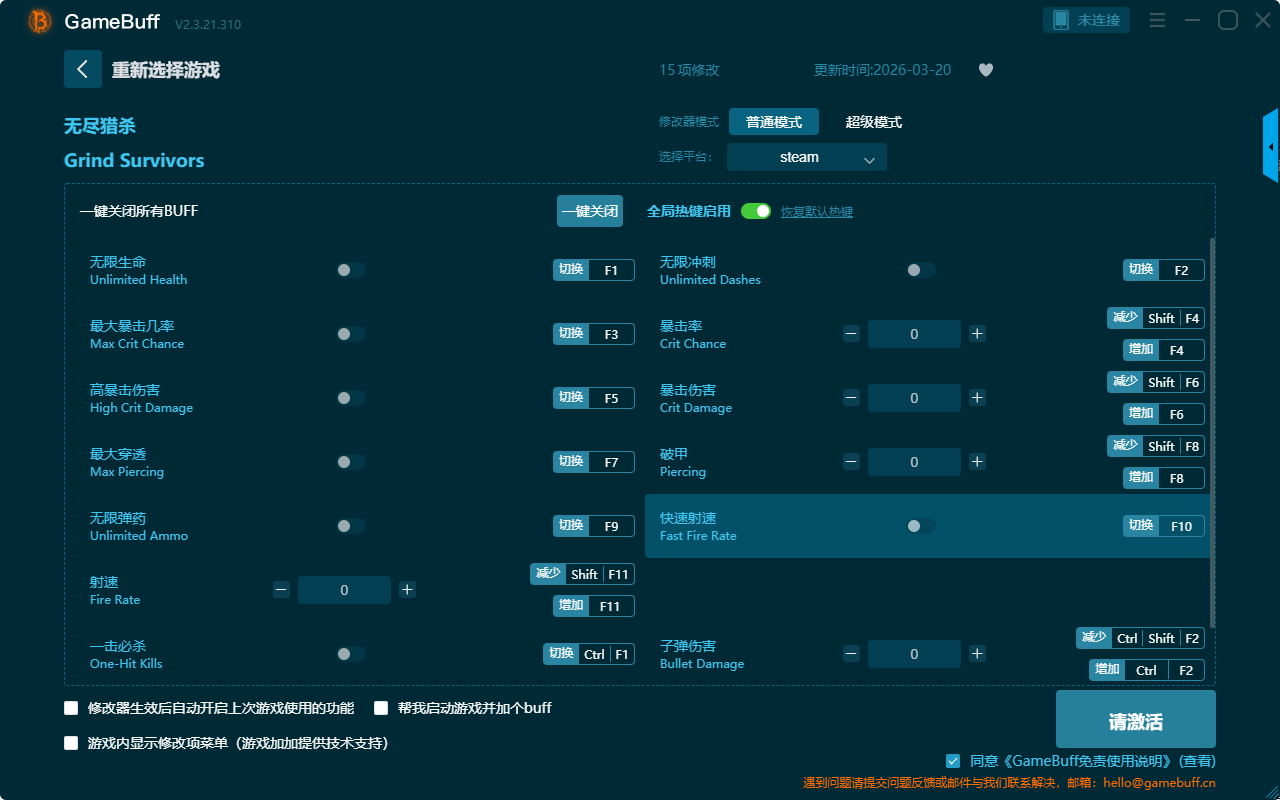This screenshot has width=1280, height=800.
Task: Switch to 超级模式 tab
Action: click(x=873, y=122)
